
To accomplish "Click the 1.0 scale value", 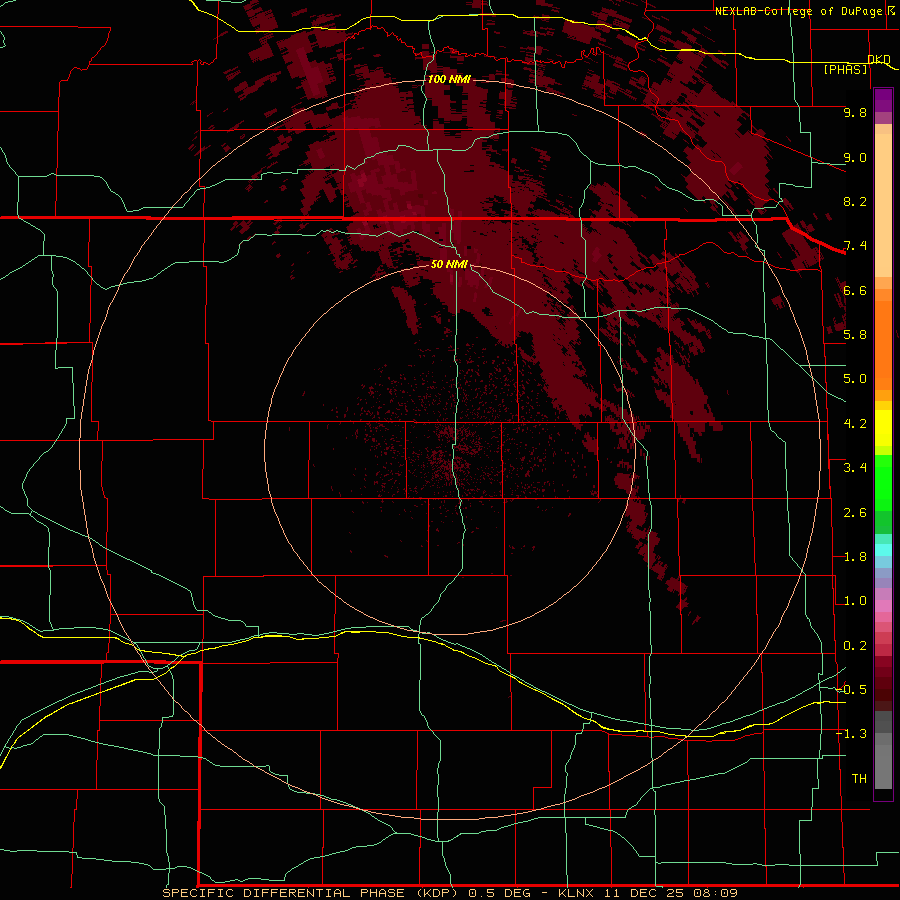I will (x=855, y=601).
